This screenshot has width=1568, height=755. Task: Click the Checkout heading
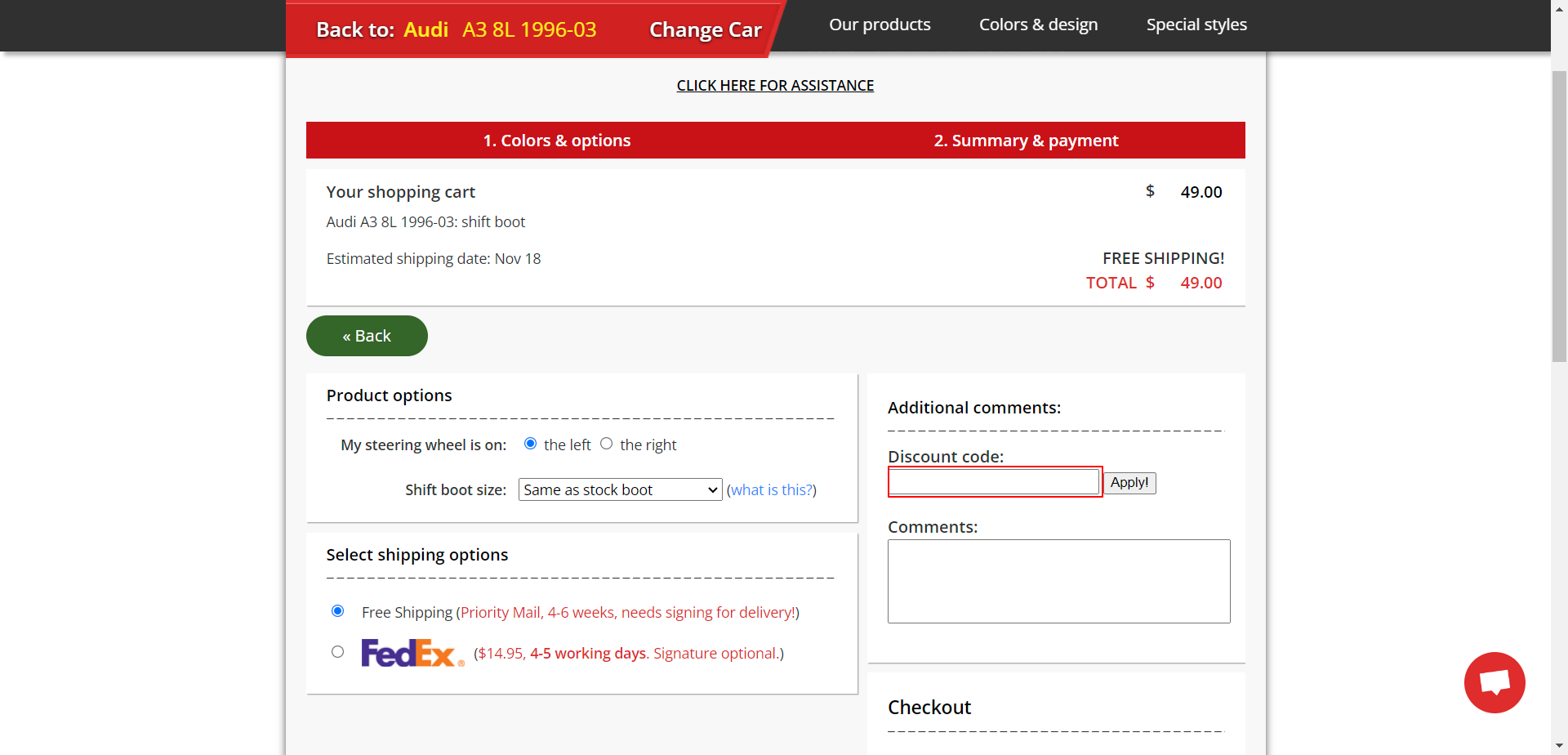pyautogui.click(x=929, y=708)
